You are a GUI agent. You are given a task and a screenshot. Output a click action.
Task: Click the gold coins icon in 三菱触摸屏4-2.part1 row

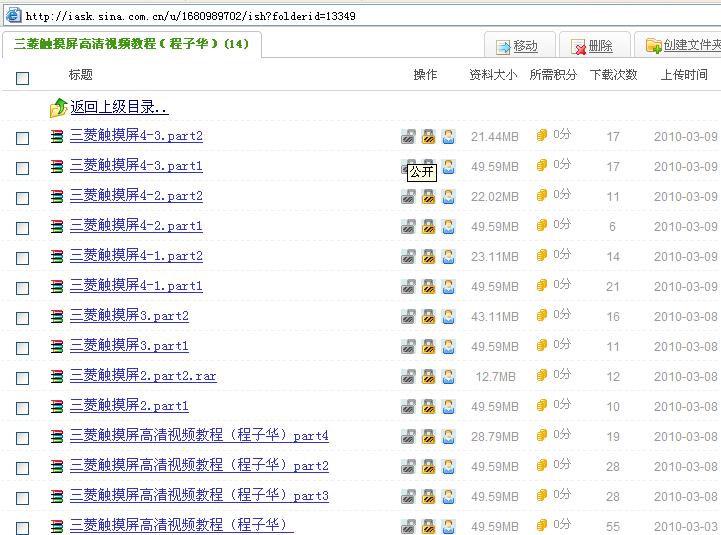[542, 226]
